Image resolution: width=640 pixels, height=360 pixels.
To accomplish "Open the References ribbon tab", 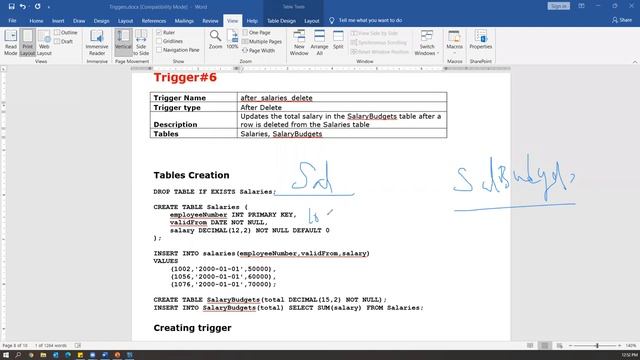I will (154, 20).
